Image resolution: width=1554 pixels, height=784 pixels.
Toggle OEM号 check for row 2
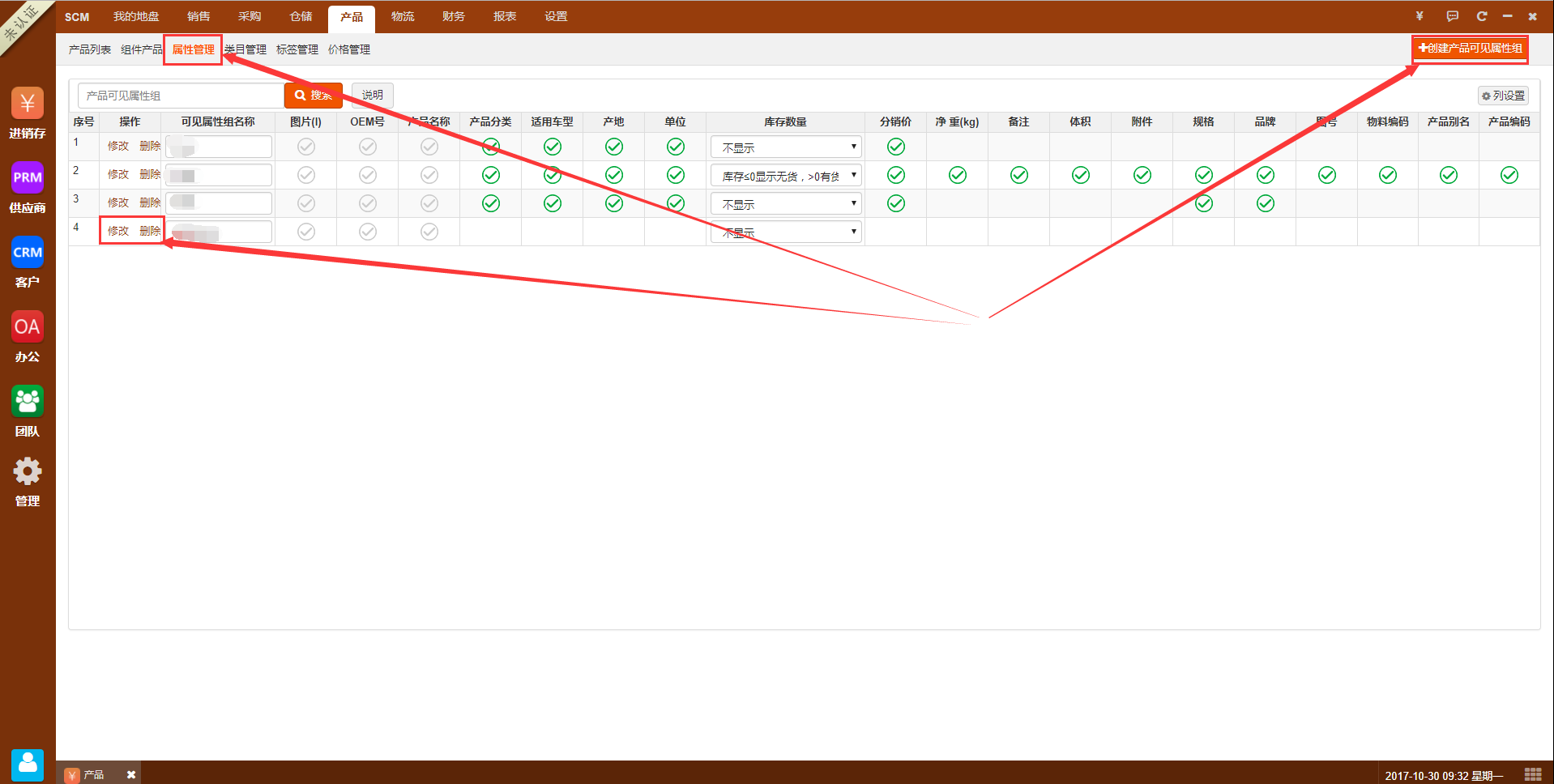368,175
